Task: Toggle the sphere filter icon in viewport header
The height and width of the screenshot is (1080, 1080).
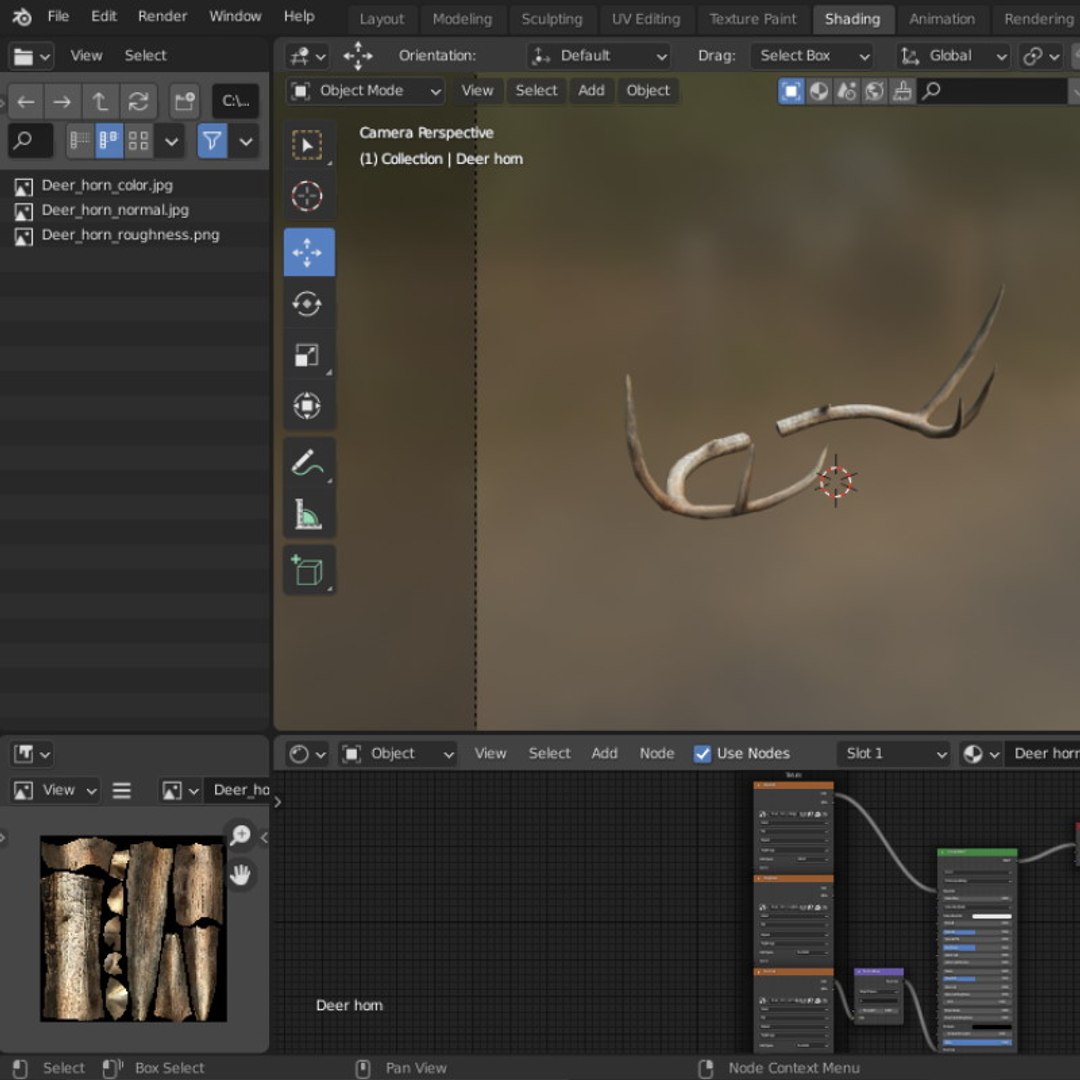Action: (819, 91)
